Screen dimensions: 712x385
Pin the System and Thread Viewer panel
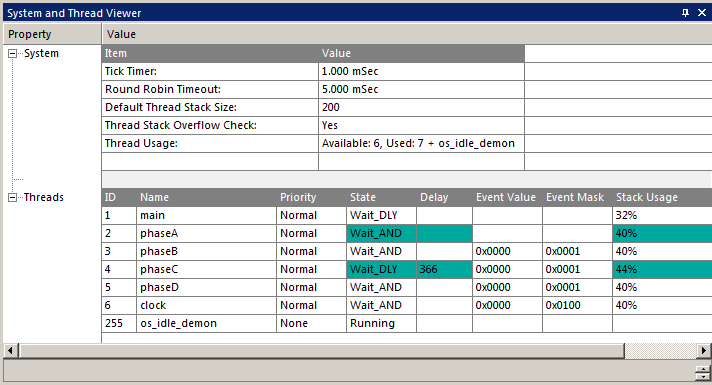click(x=685, y=13)
